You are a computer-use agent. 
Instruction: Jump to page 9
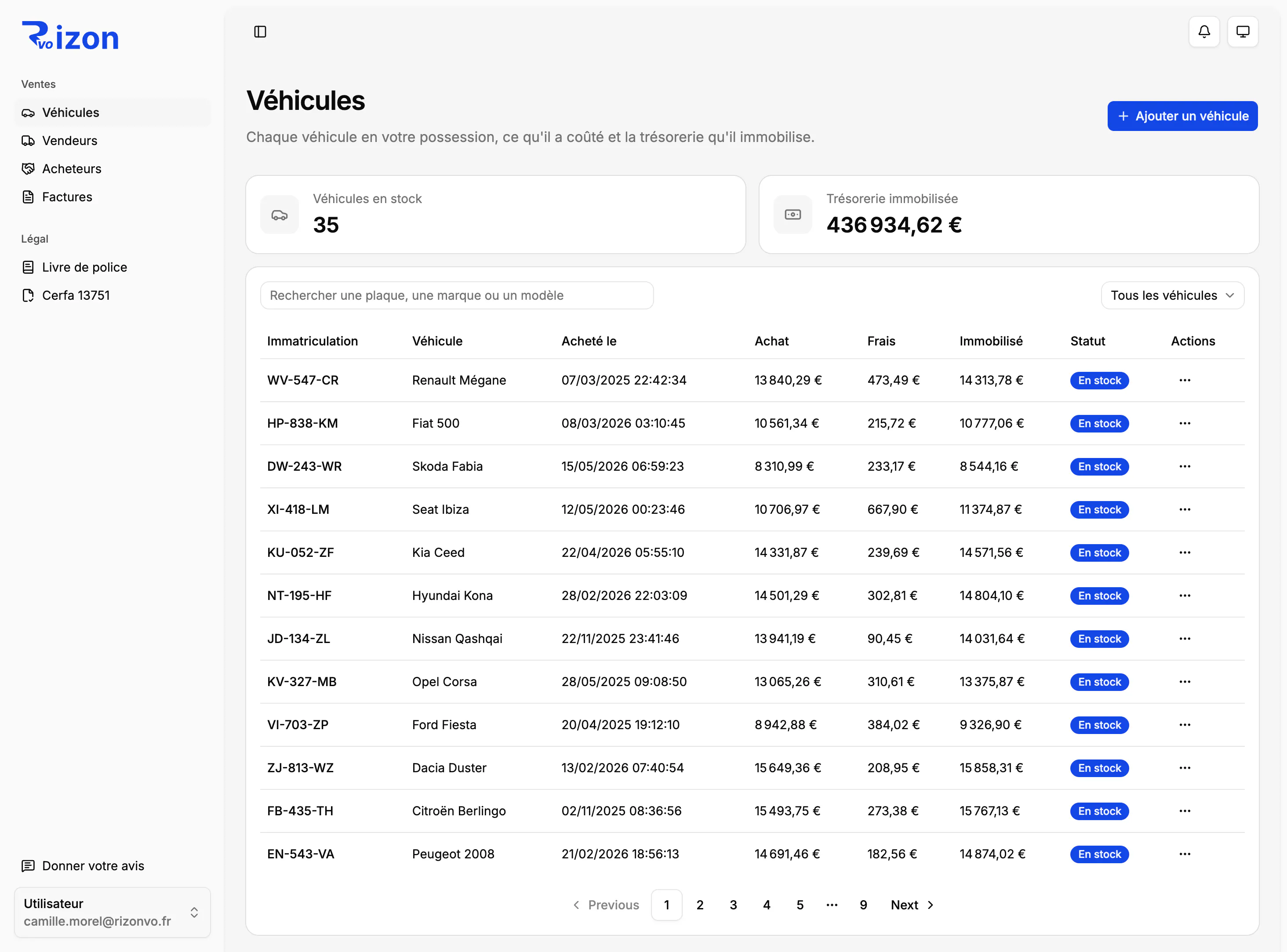coord(863,905)
